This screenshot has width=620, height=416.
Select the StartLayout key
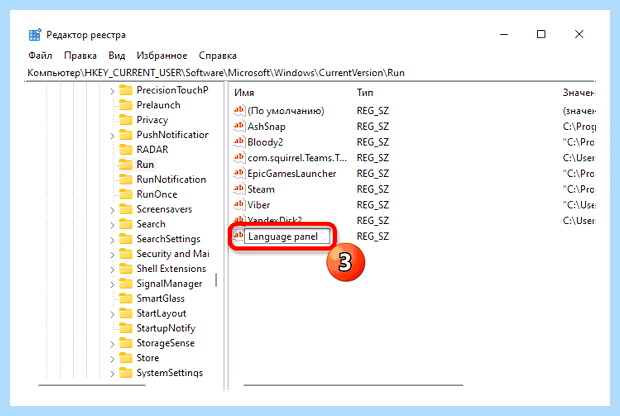click(x=161, y=314)
